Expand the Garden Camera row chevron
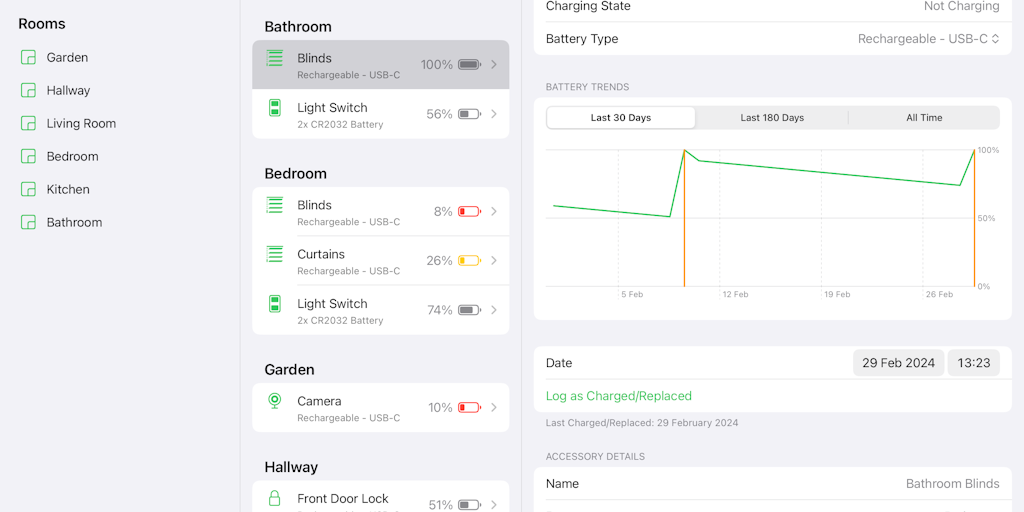This screenshot has height=512, width=1024. (x=494, y=408)
